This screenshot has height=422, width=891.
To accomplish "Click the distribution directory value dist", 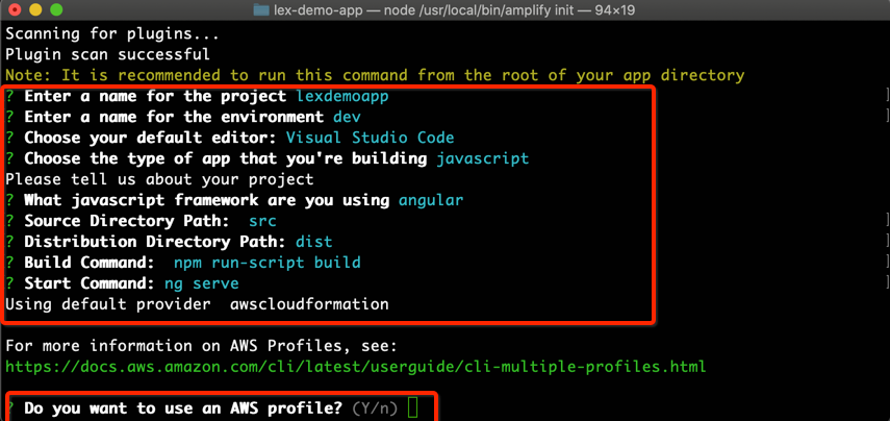I will [x=314, y=242].
